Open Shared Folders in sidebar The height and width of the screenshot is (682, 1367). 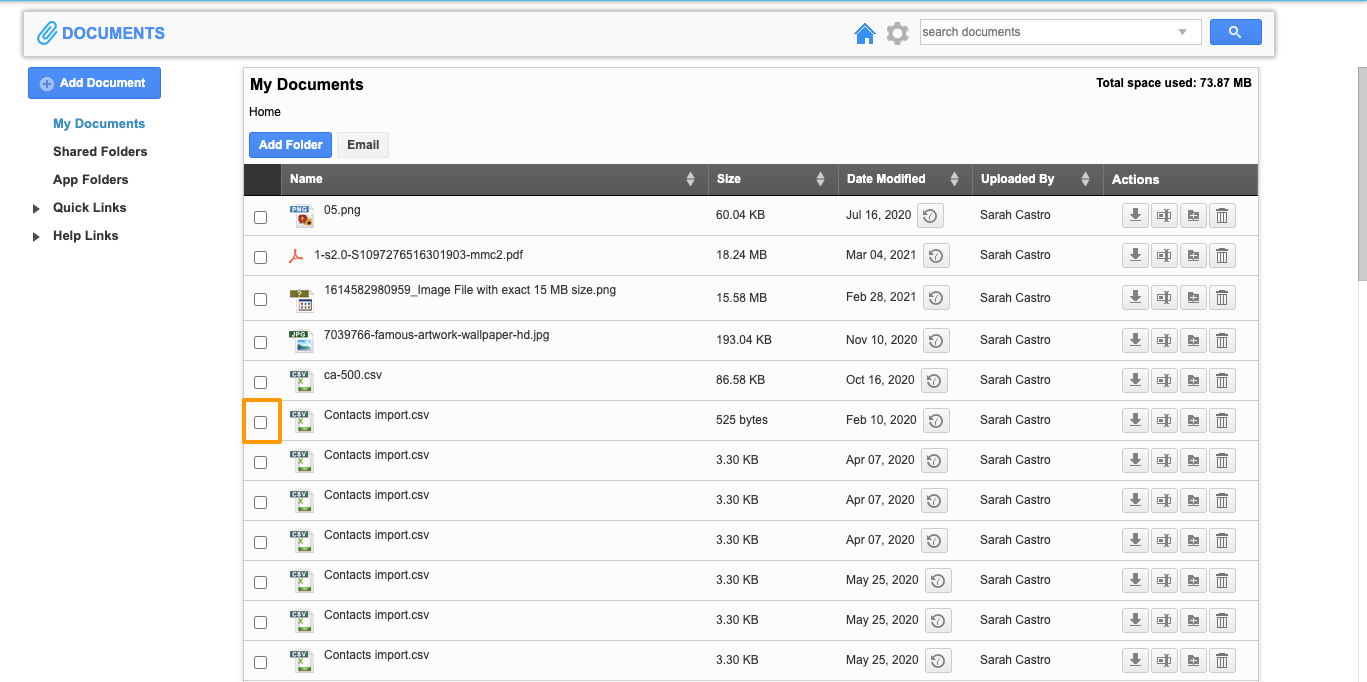click(x=100, y=152)
